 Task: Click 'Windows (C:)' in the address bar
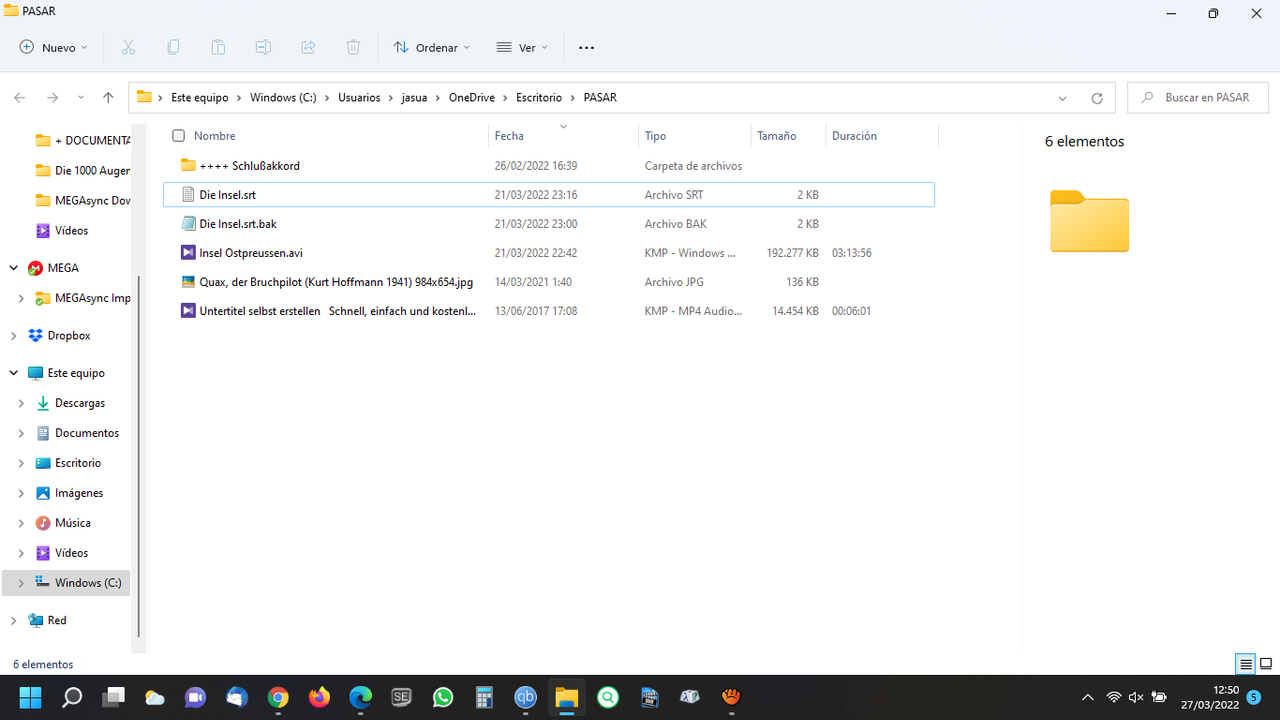tap(283, 98)
